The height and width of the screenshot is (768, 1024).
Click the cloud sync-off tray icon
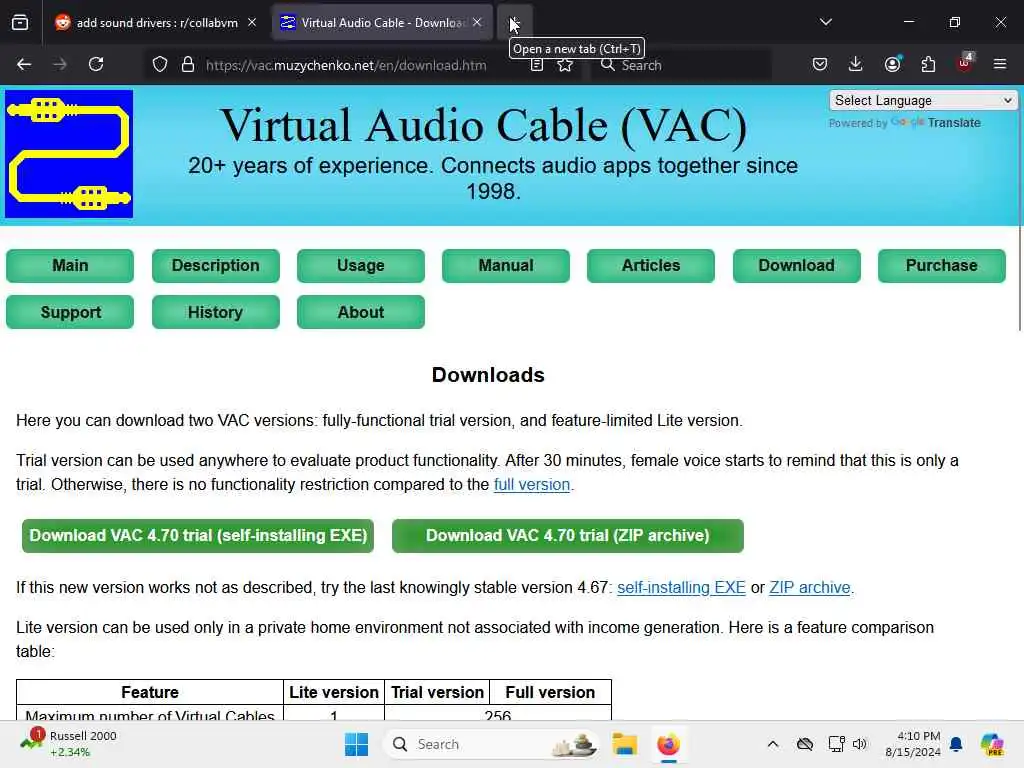[805, 744]
